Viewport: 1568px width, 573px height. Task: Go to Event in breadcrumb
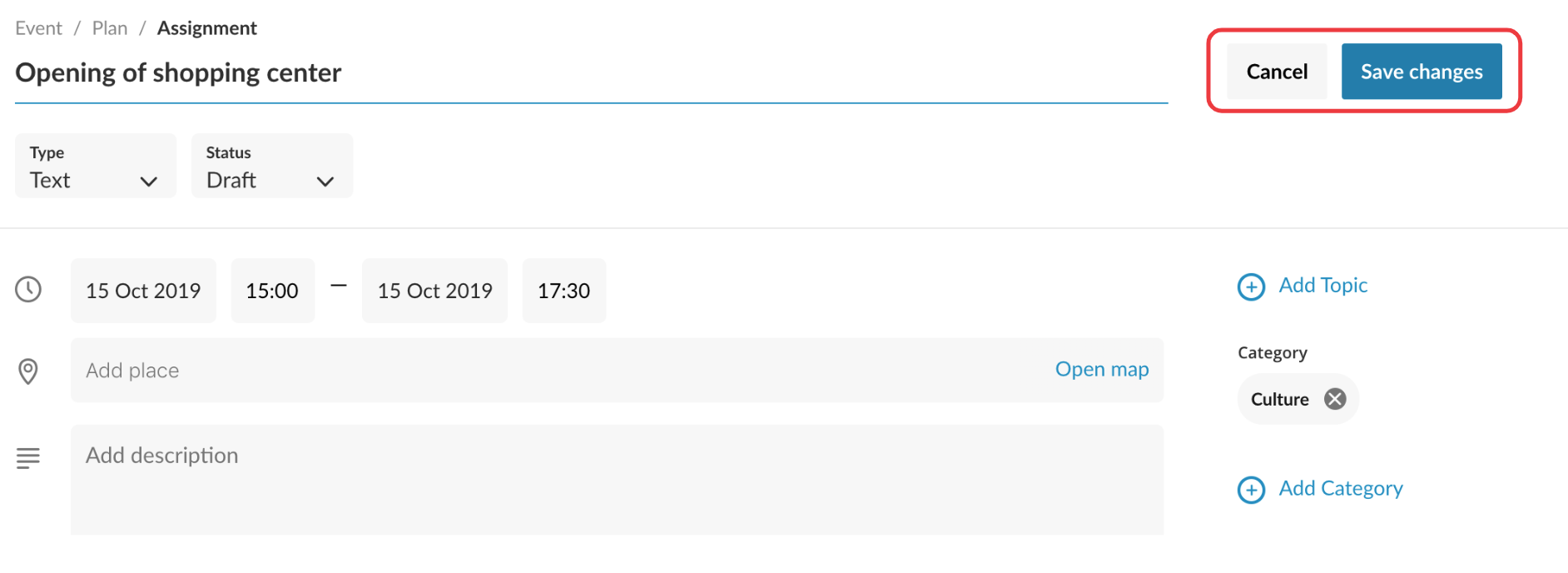[38, 28]
